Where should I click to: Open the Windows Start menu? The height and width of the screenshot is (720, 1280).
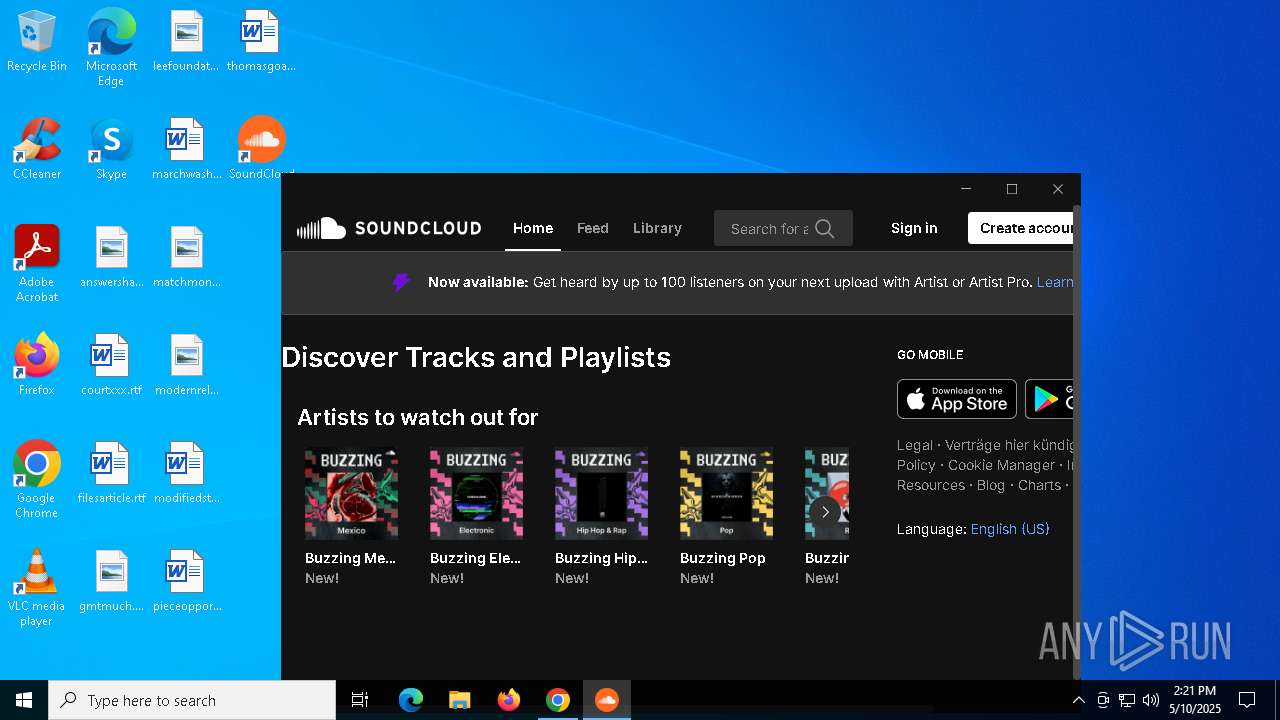tap(24, 700)
